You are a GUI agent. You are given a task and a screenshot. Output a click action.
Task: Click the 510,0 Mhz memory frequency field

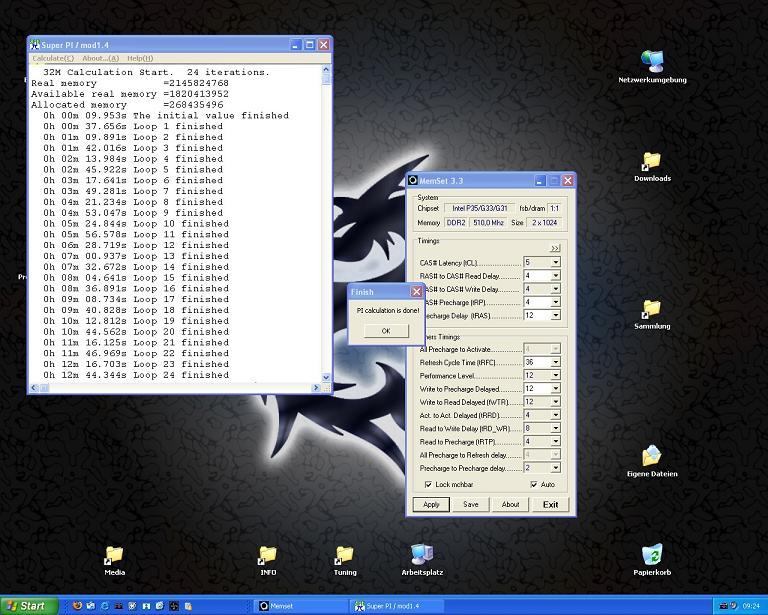point(488,222)
